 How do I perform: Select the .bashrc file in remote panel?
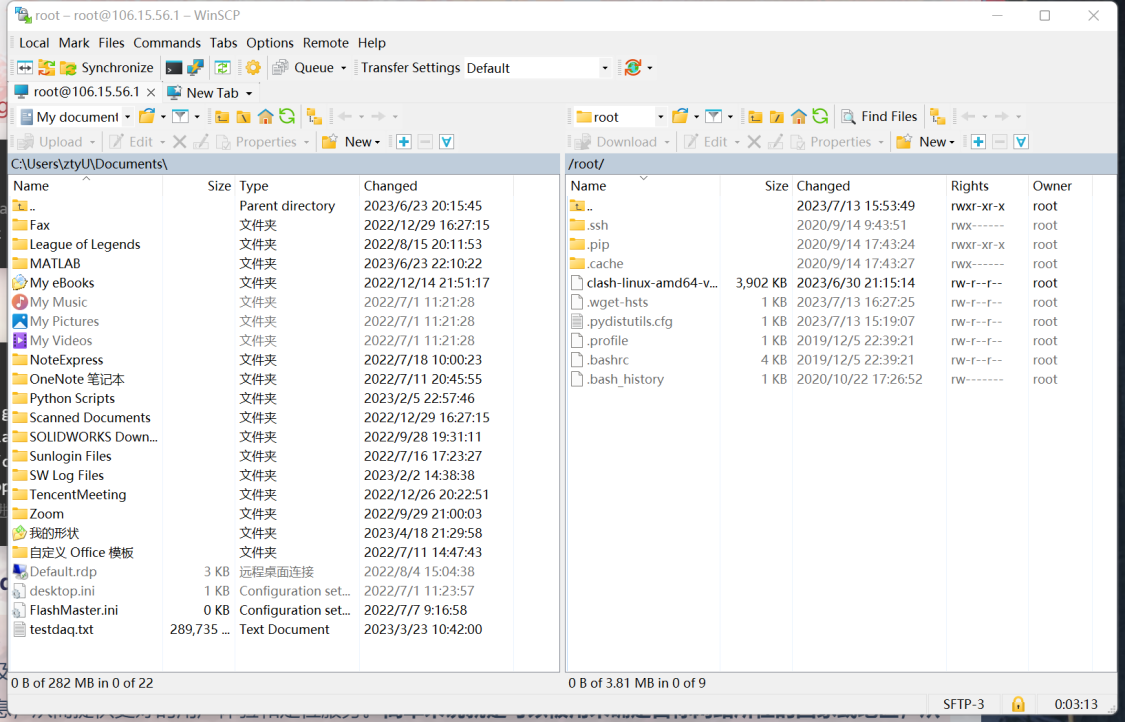[607, 360]
